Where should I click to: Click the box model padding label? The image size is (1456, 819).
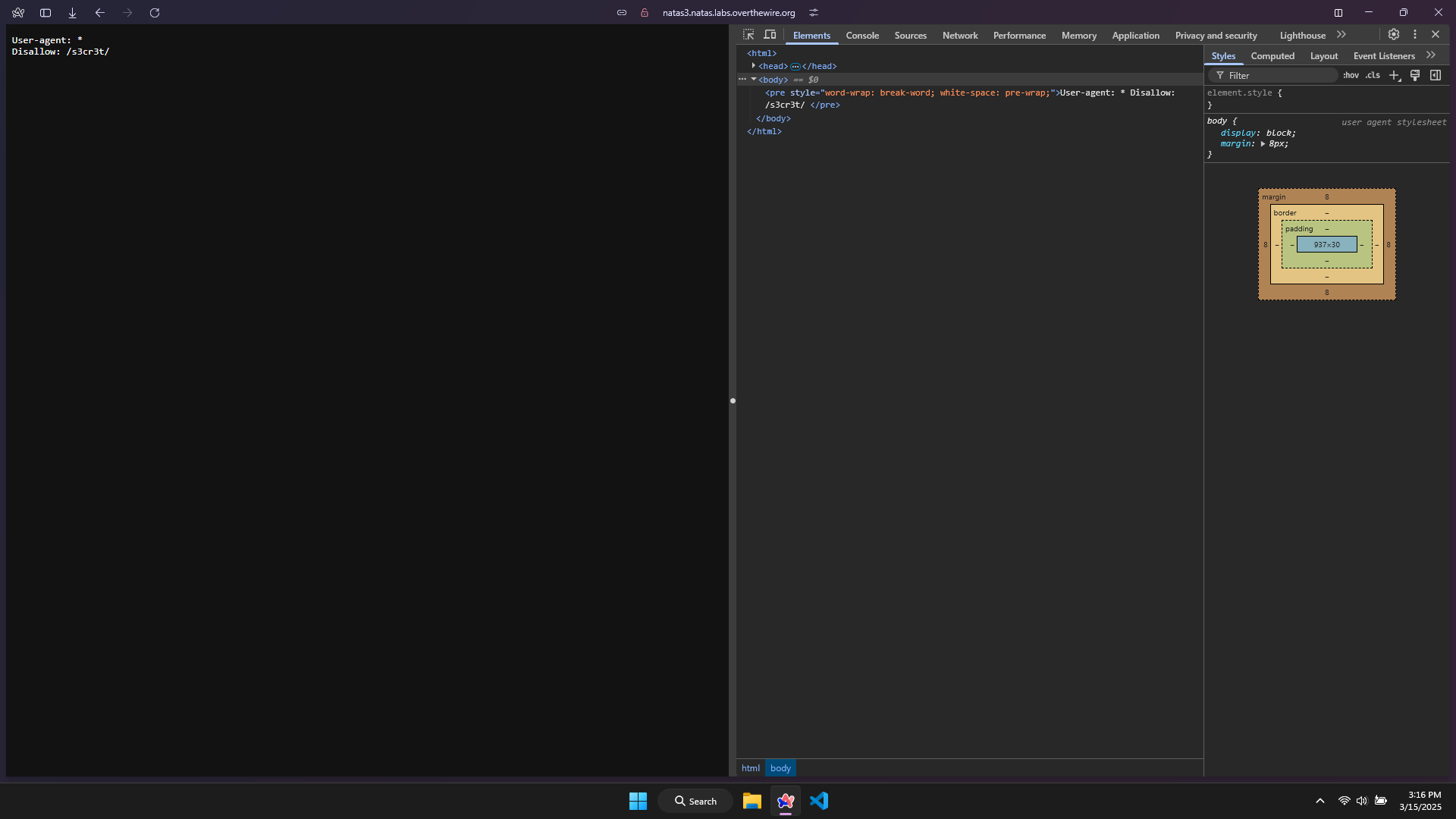click(x=1298, y=229)
